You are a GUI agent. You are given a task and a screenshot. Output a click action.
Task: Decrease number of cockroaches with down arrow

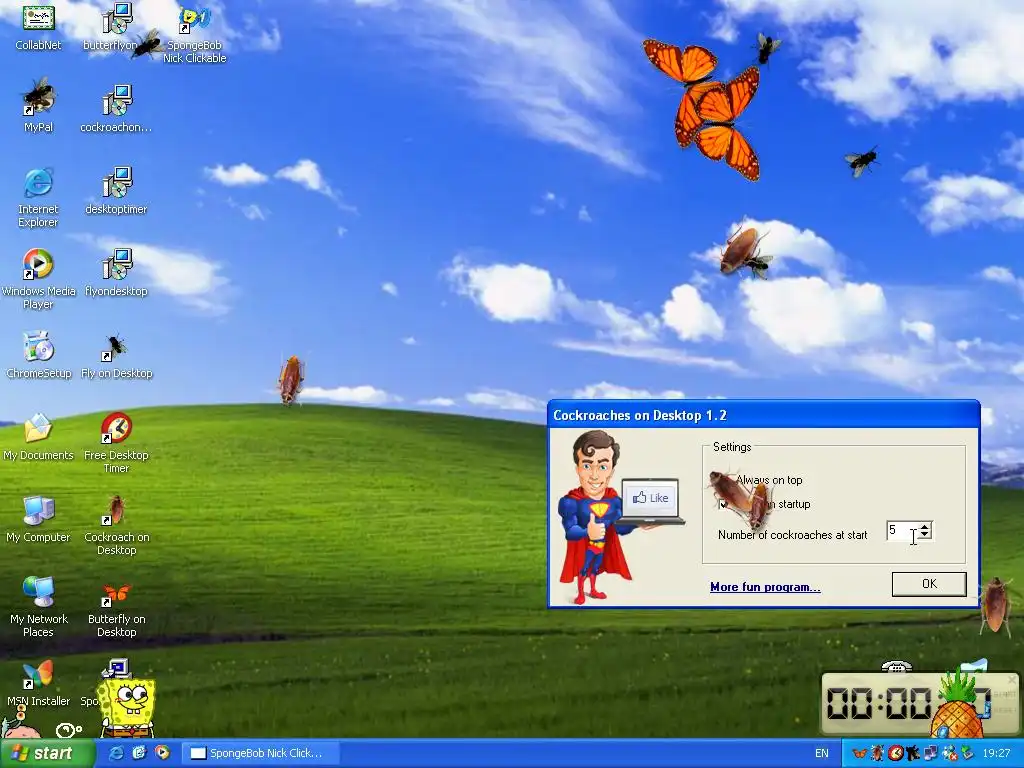point(924,535)
